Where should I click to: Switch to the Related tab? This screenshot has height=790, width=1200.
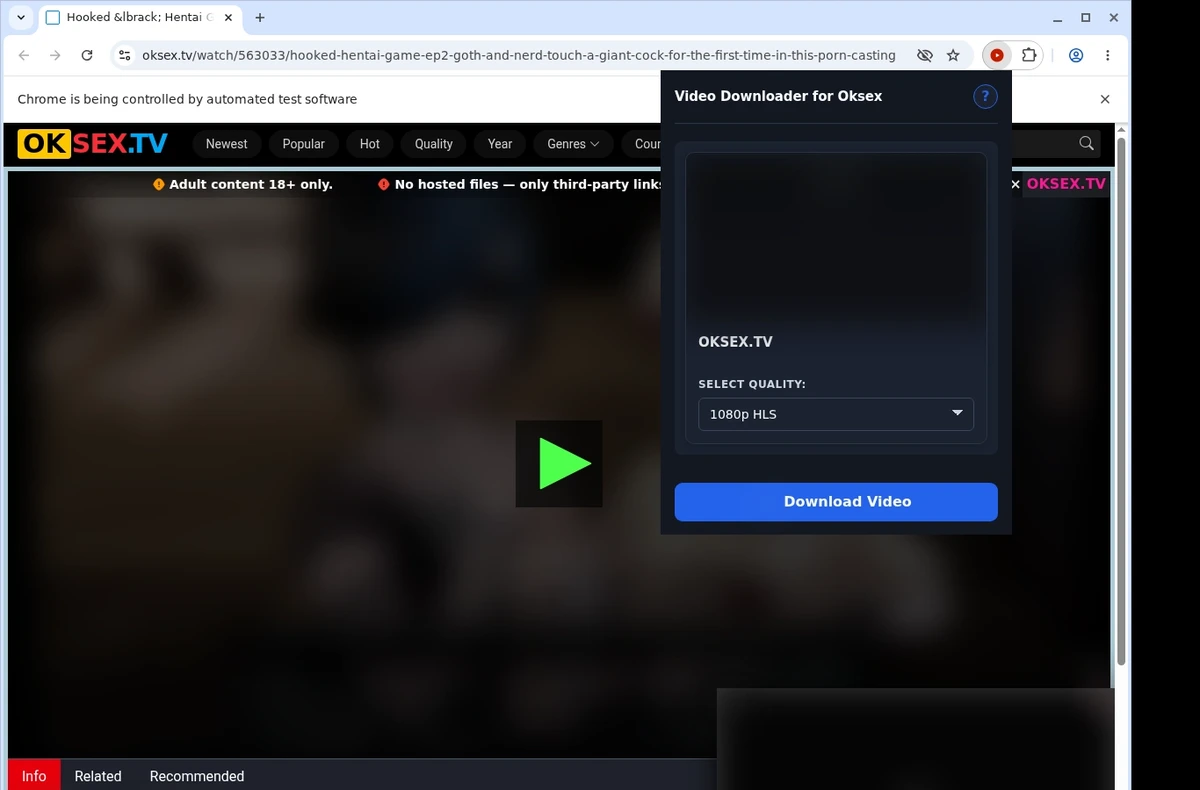tap(98, 776)
